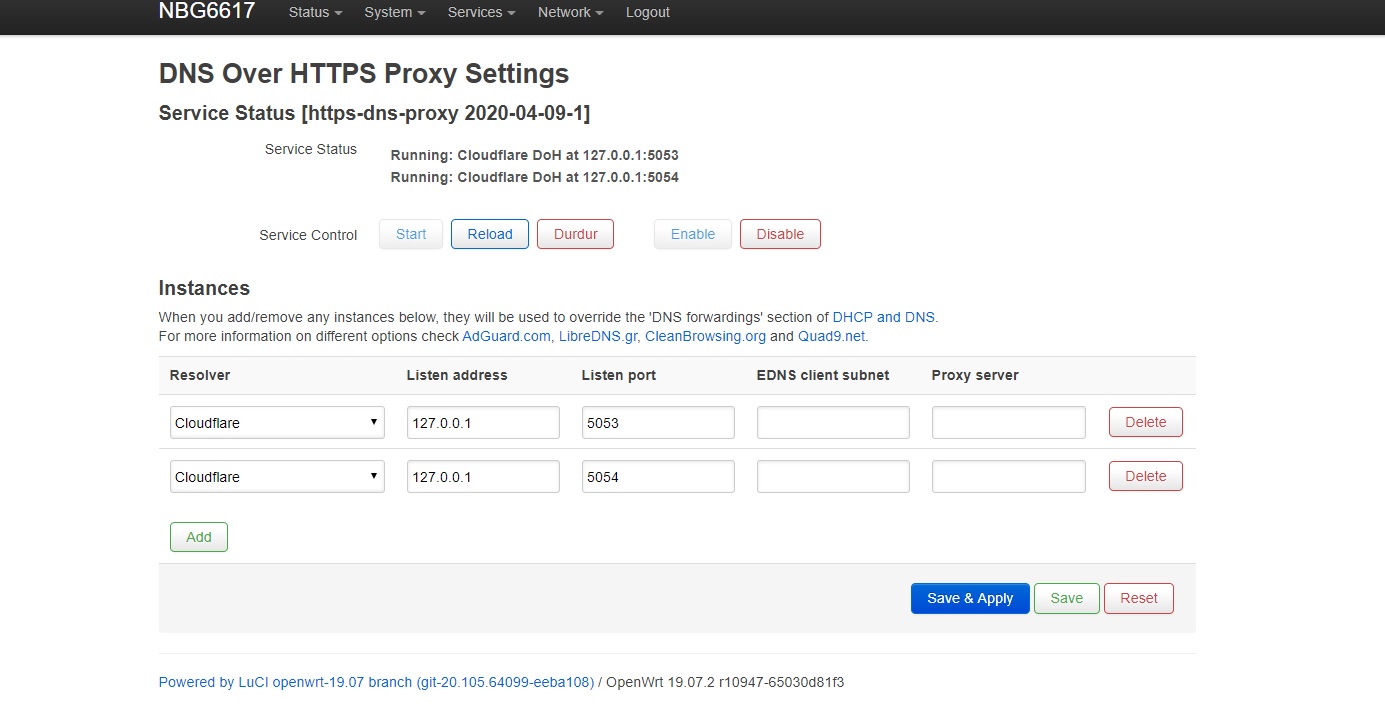The width and height of the screenshot is (1385, 718).
Task: Click the Durdur stop button
Action: point(576,234)
